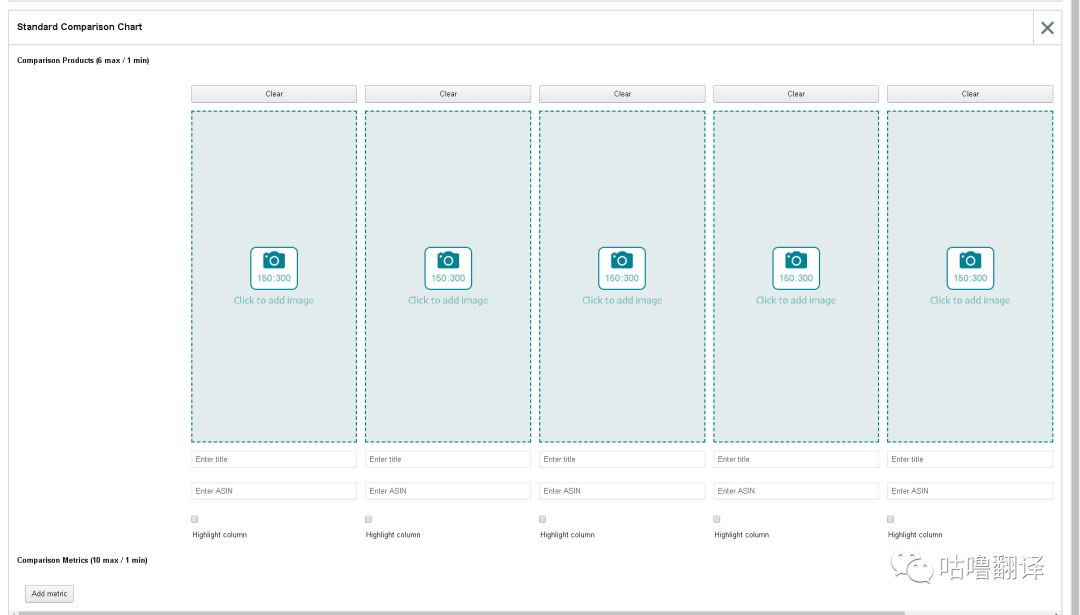Screen dimensions: 1080x615
Task: Click the camera icon in the third product column
Action: point(622,261)
